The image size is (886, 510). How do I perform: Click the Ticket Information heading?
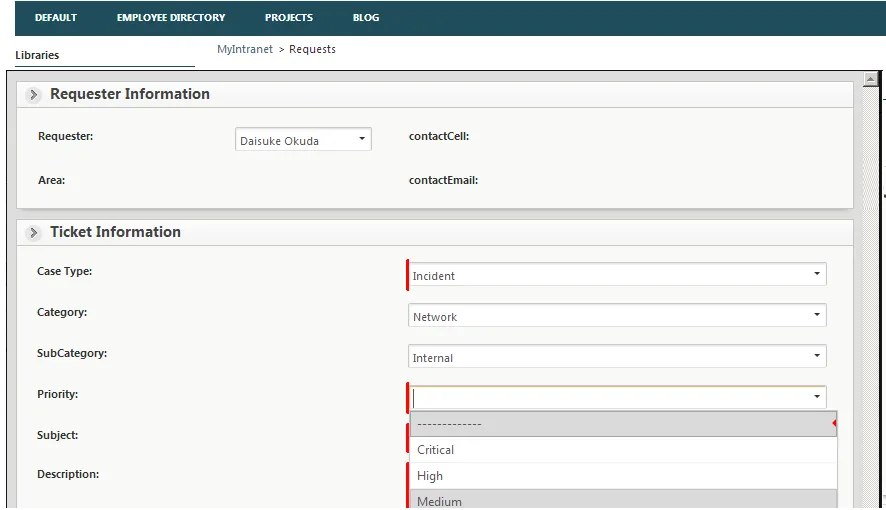pos(115,232)
